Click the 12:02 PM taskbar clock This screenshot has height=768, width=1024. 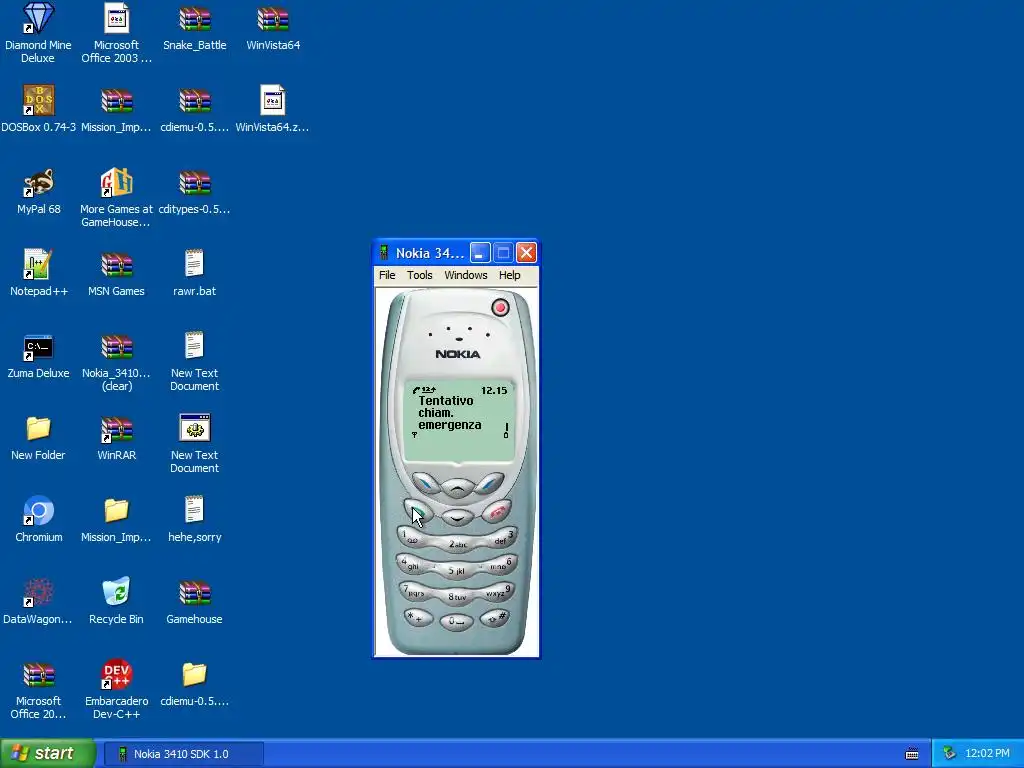987,754
